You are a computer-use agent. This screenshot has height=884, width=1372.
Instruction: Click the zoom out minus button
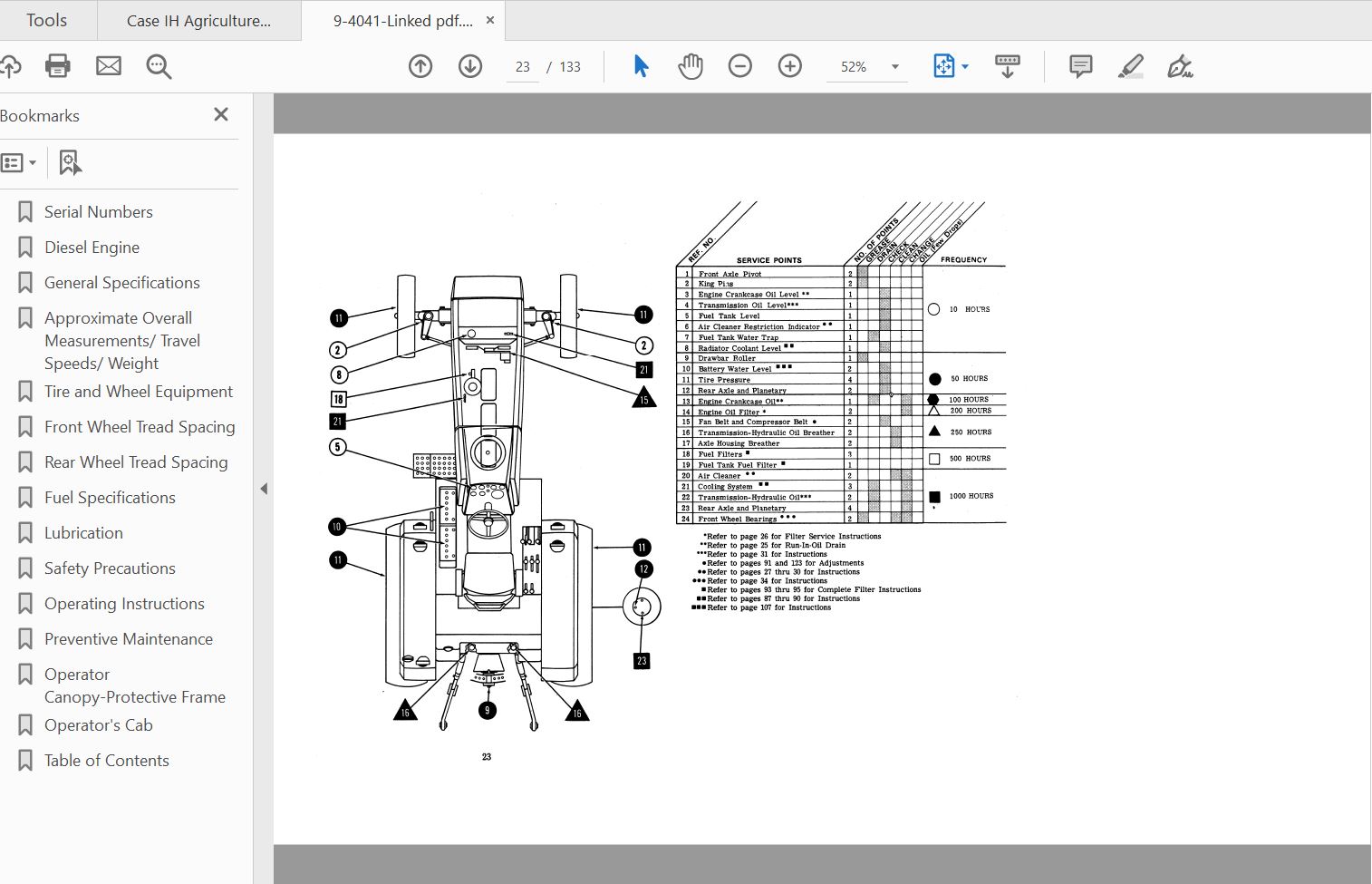point(740,66)
